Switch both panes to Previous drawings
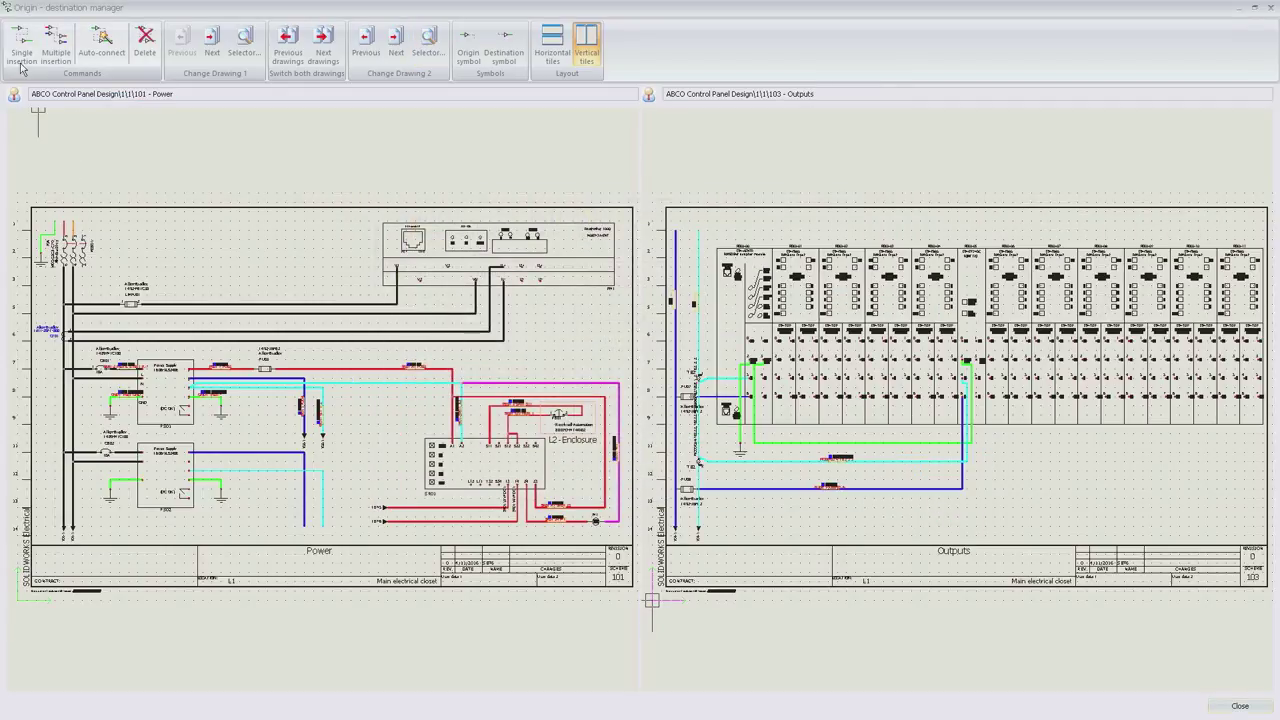 287,45
